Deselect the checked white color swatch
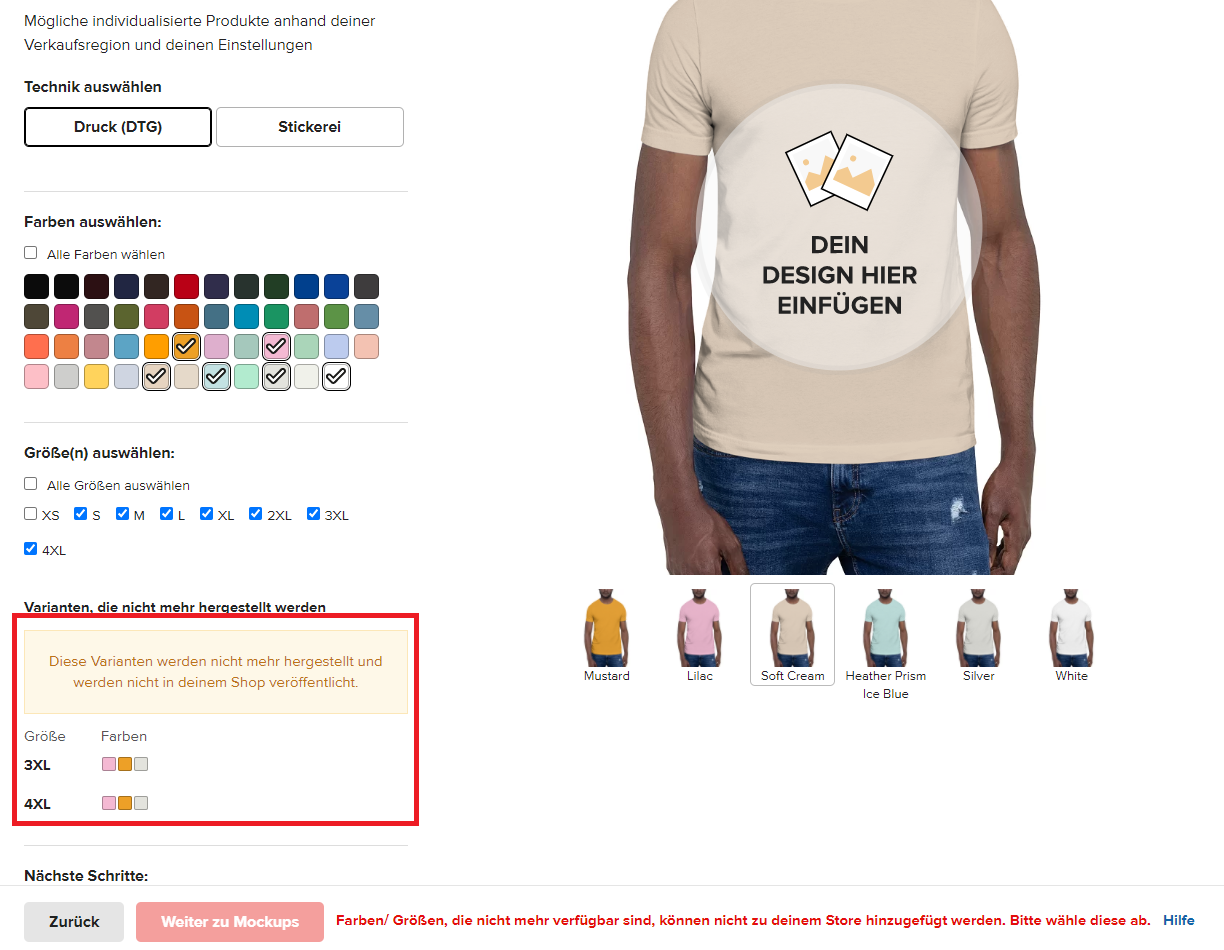The width and height of the screenshot is (1224, 950). (x=337, y=377)
